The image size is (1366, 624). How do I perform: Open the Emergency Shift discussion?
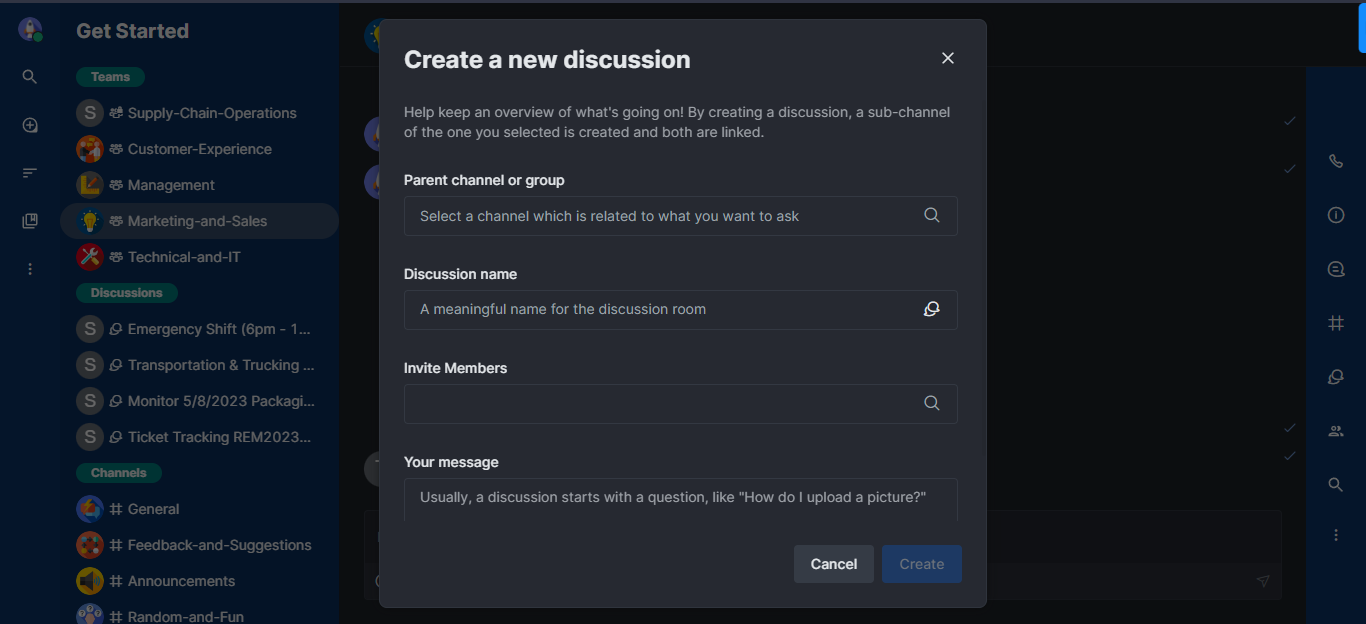pyautogui.click(x=218, y=329)
